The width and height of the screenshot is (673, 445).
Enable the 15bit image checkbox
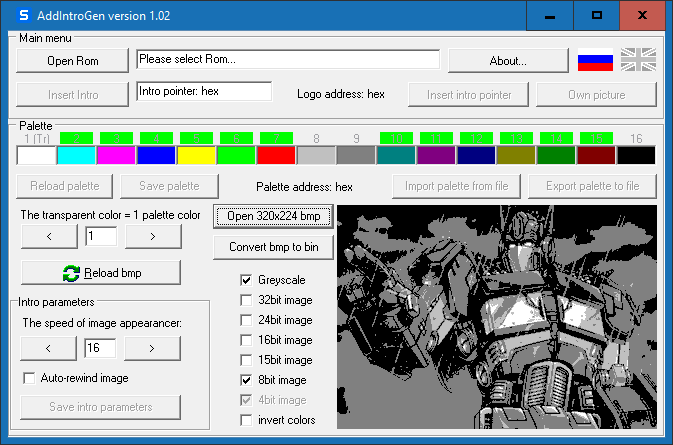(246, 360)
